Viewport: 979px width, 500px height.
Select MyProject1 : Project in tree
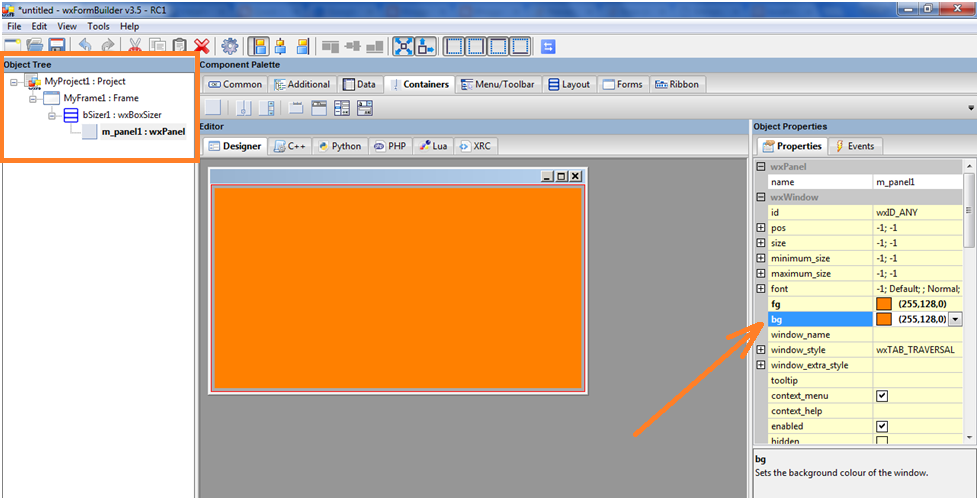[x=85, y=81]
